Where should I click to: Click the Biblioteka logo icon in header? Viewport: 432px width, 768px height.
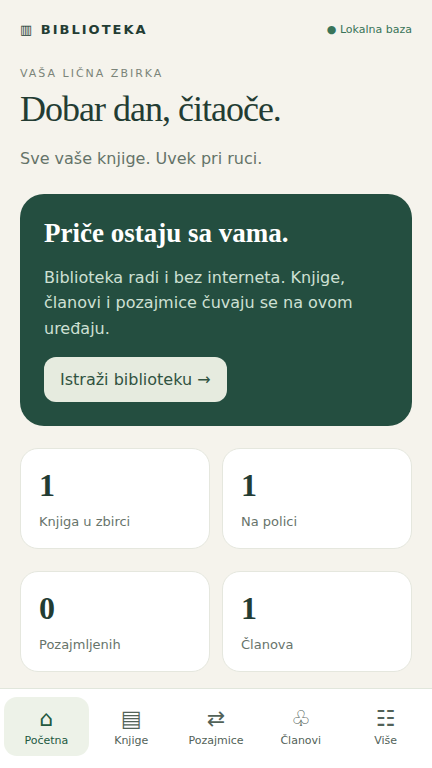click(26, 30)
